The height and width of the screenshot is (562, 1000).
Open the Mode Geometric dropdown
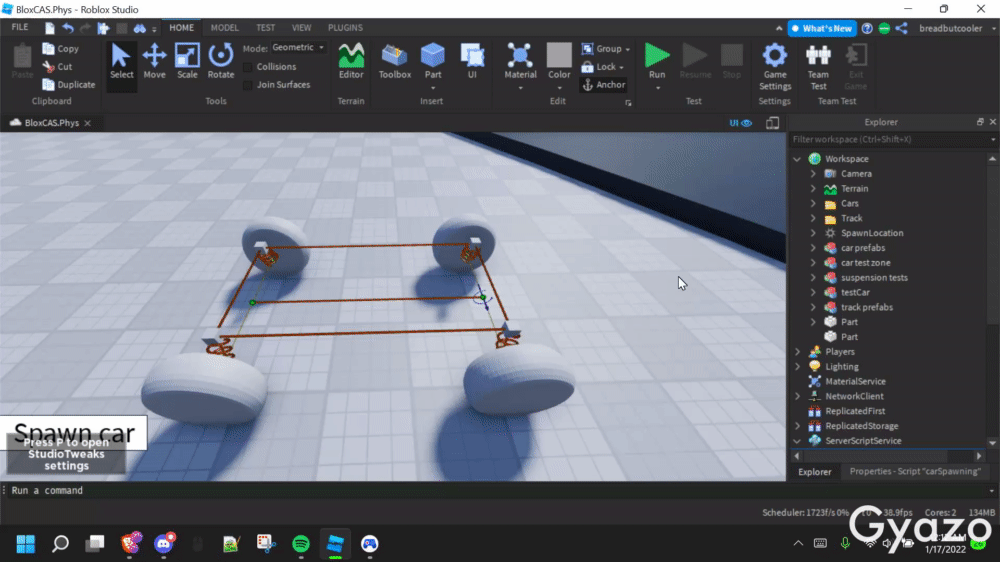point(298,48)
